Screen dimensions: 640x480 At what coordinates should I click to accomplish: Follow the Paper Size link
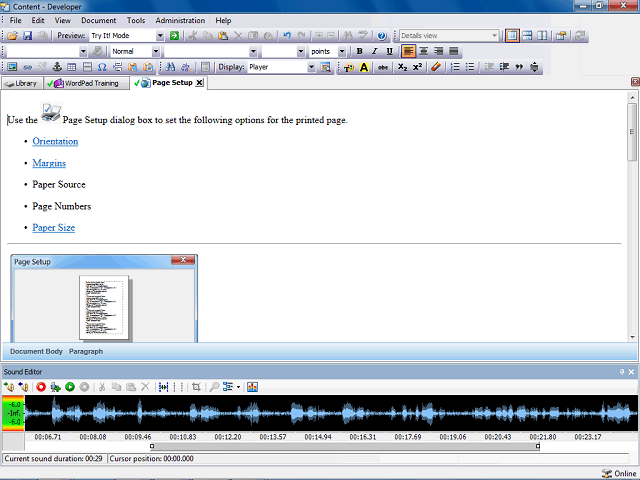coord(53,228)
